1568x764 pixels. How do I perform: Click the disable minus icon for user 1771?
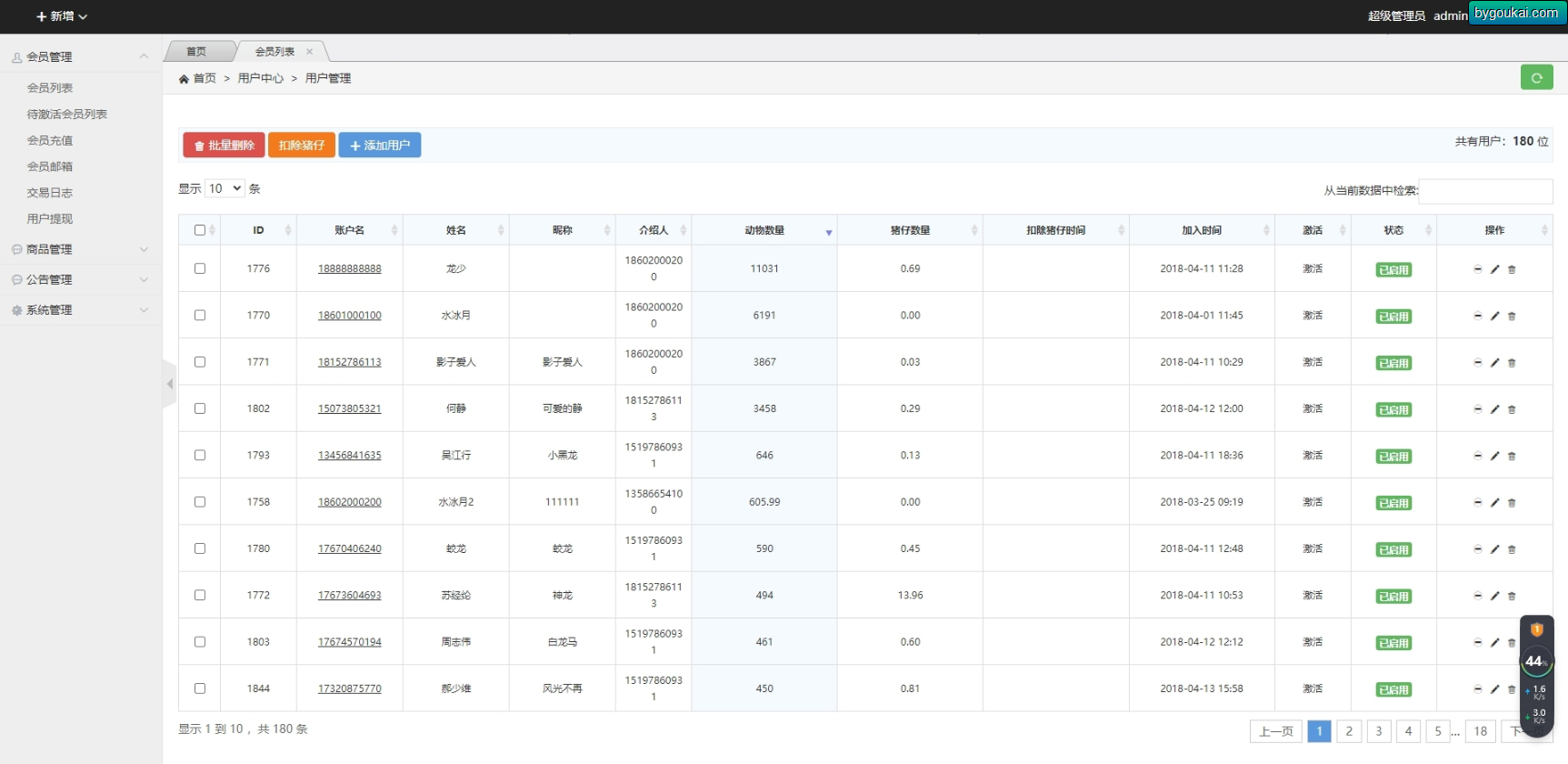(1478, 362)
